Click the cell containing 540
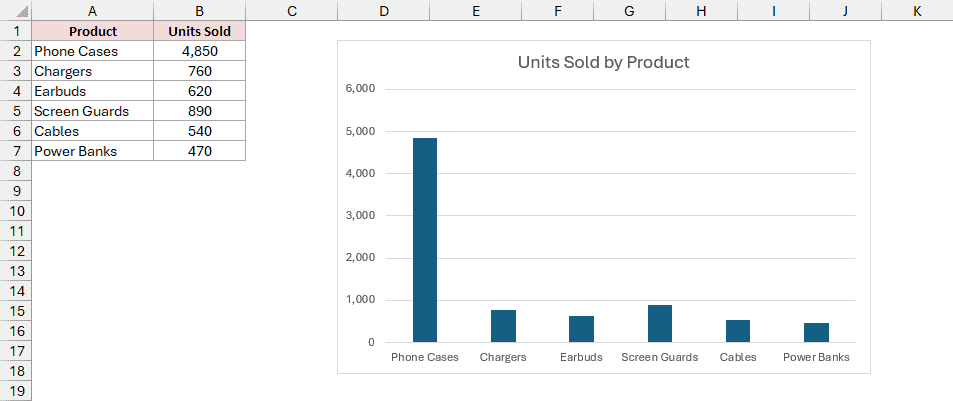This screenshot has height=401, width=953. pyautogui.click(x=199, y=131)
